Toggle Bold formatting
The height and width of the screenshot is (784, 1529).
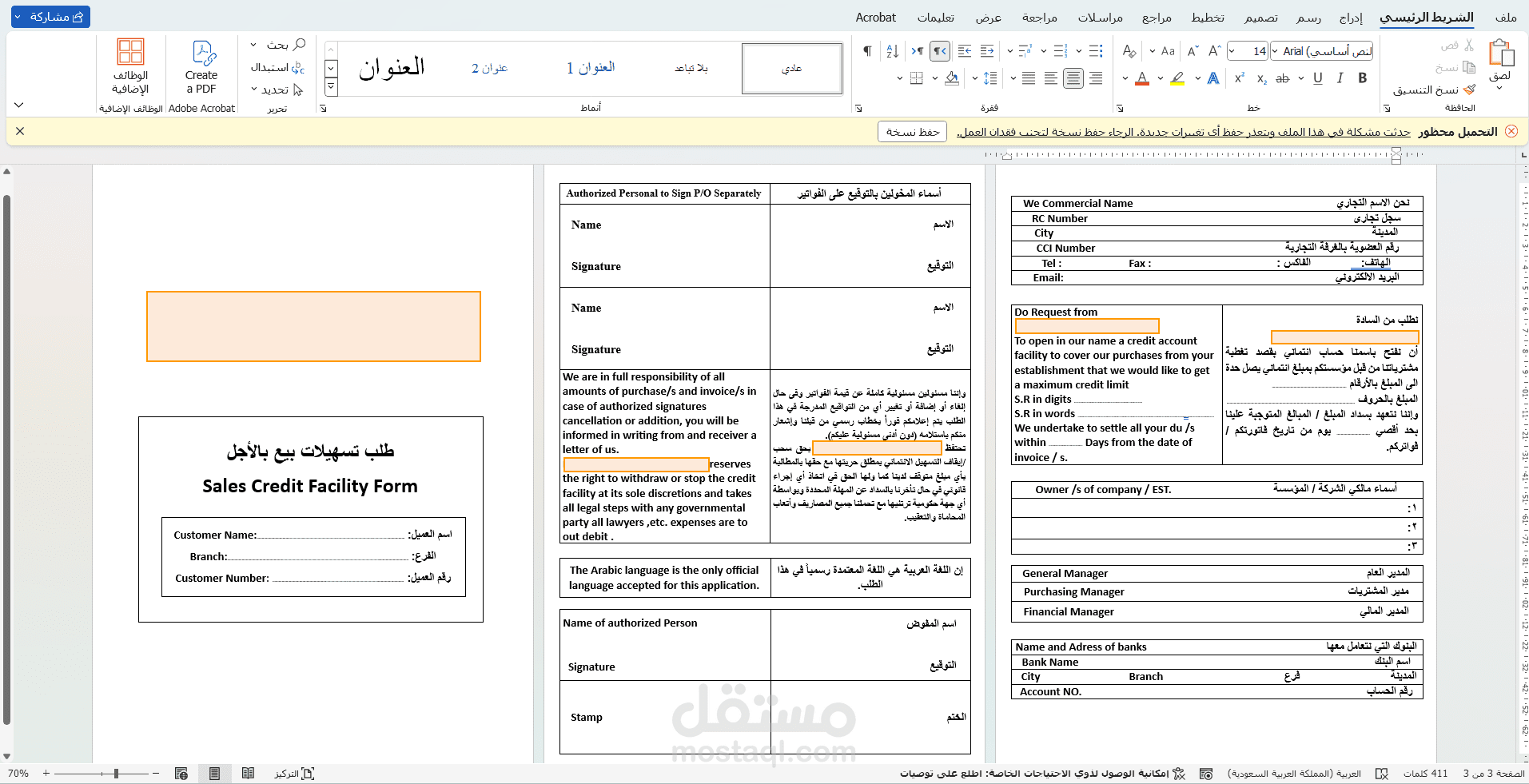click(x=1363, y=78)
